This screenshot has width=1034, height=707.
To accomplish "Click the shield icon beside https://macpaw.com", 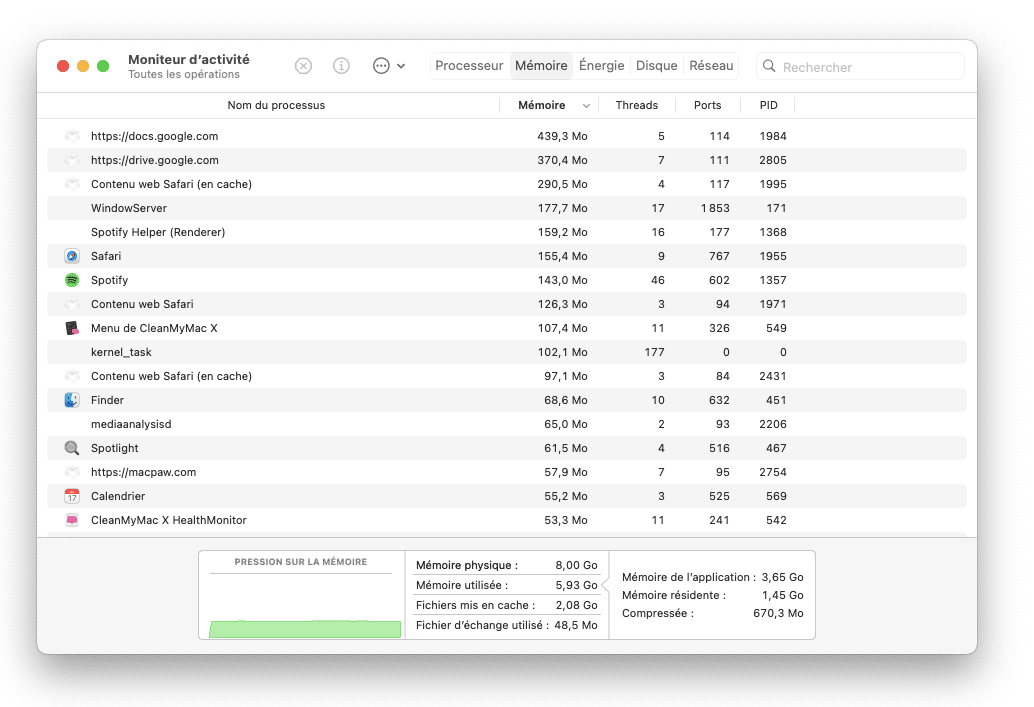I will (72, 472).
